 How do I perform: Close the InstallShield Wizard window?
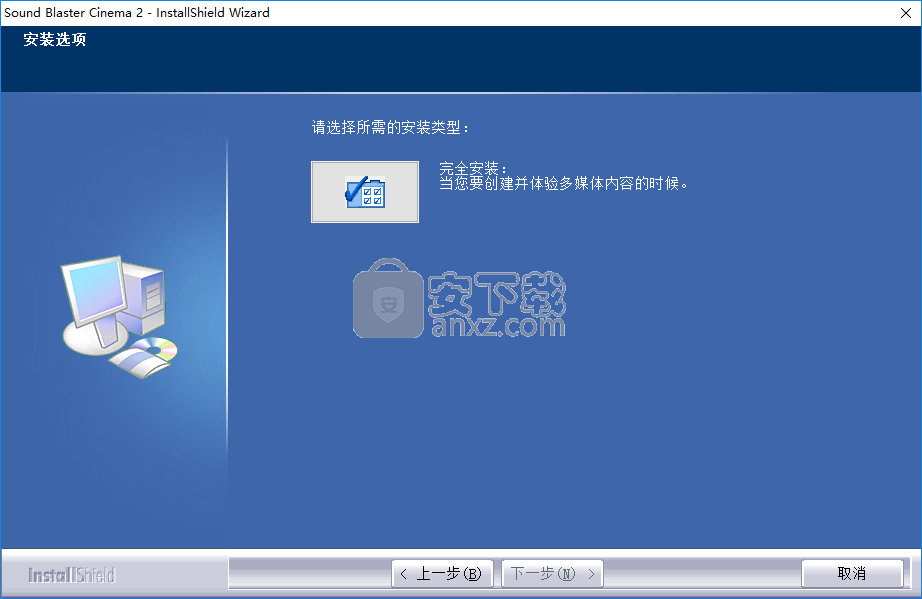[x=906, y=13]
